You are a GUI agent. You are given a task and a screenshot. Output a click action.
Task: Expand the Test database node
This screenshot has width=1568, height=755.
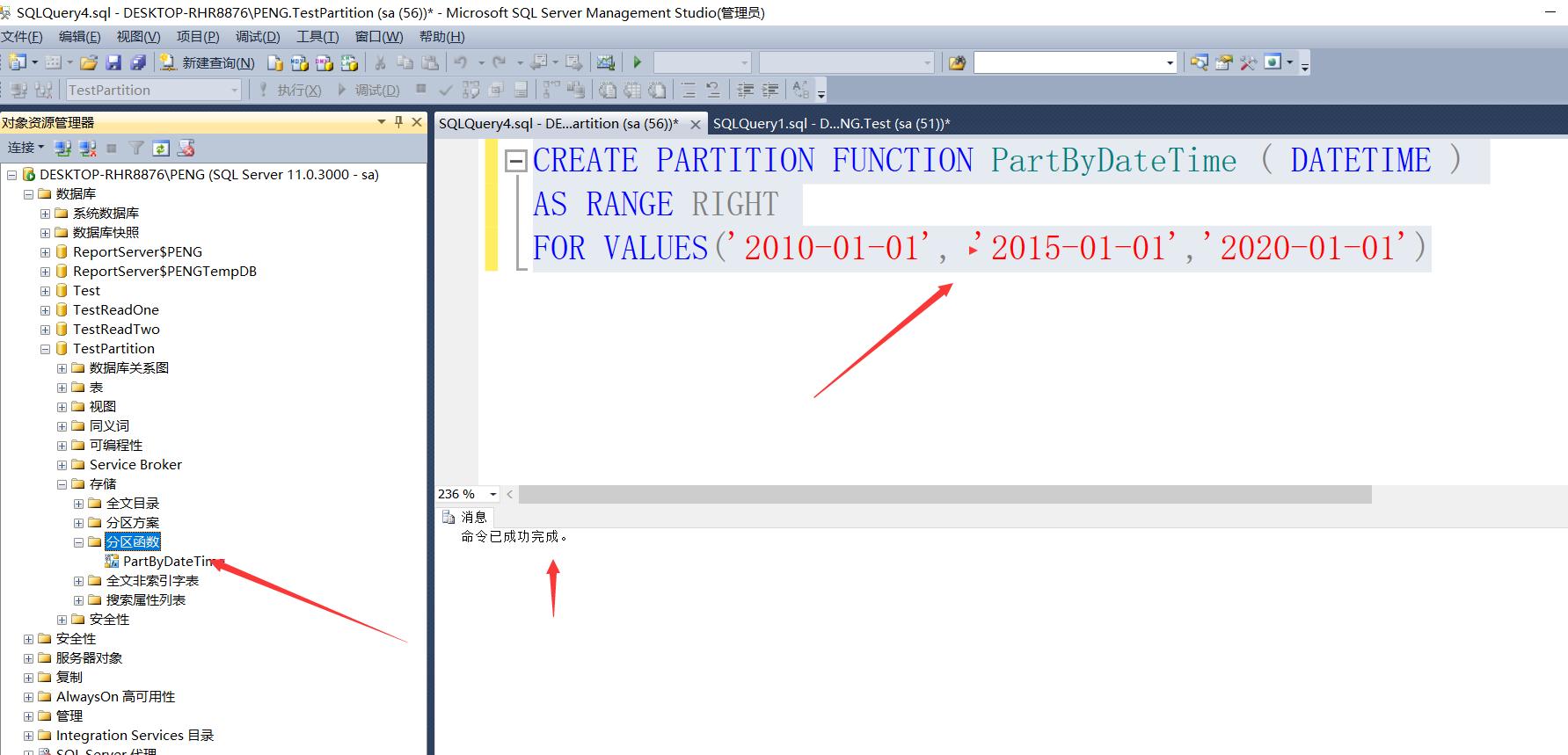click(45, 291)
